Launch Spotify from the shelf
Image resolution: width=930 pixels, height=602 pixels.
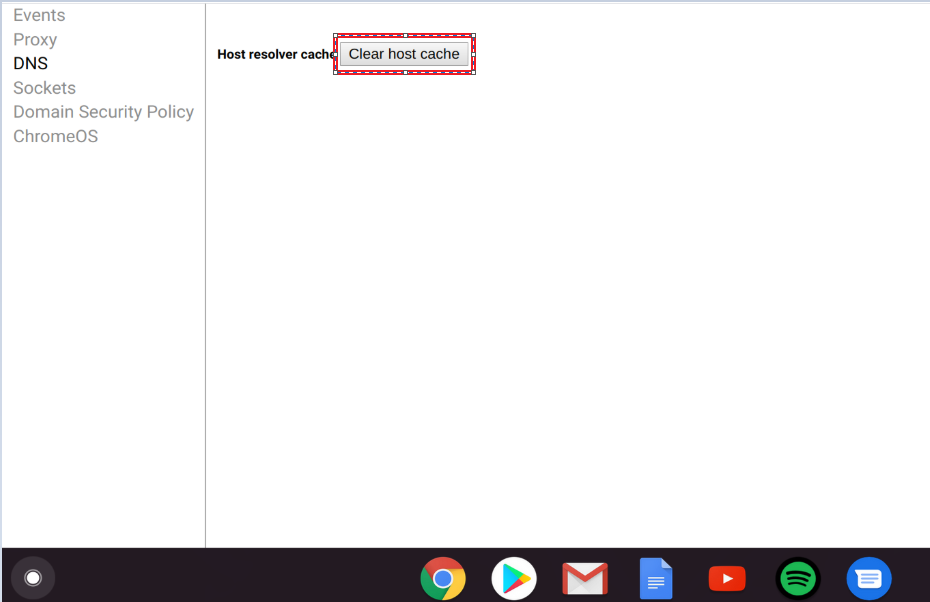click(798, 578)
